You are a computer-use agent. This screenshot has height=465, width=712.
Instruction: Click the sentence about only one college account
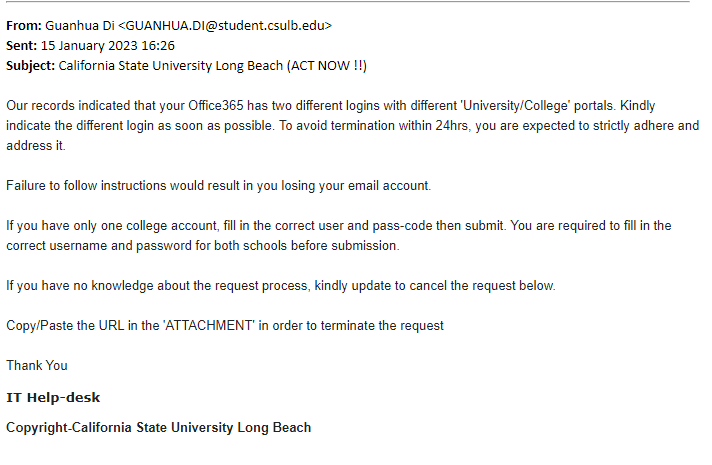point(256,225)
